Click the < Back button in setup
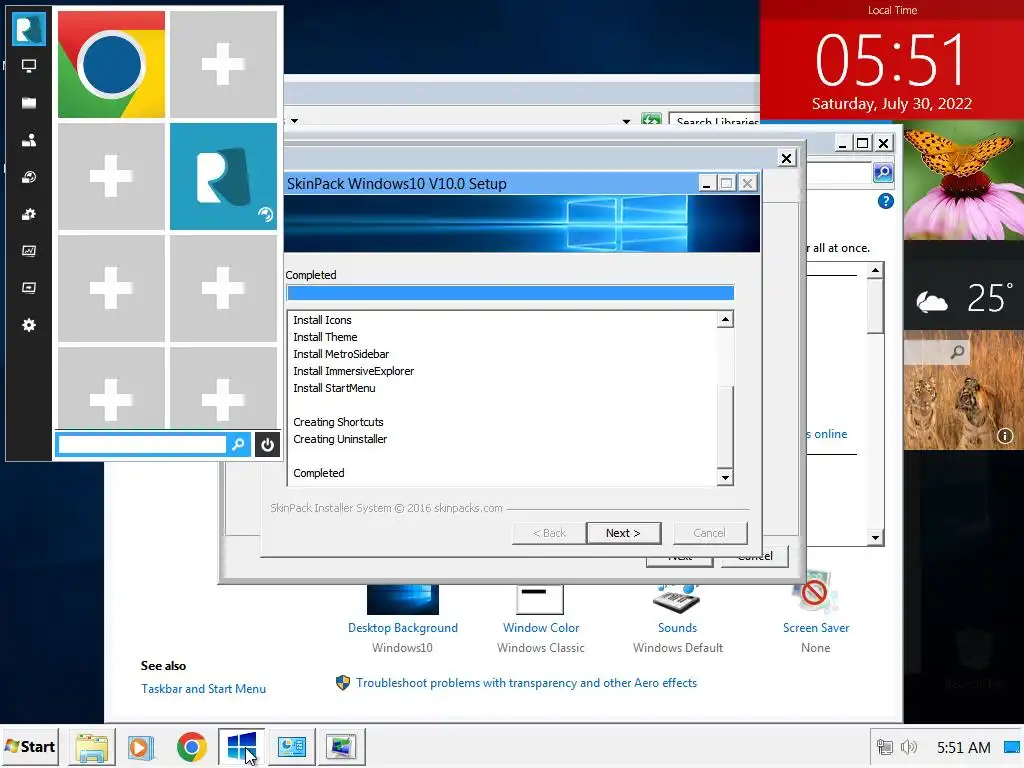The height and width of the screenshot is (768, 1024). [x=549, y=533]
